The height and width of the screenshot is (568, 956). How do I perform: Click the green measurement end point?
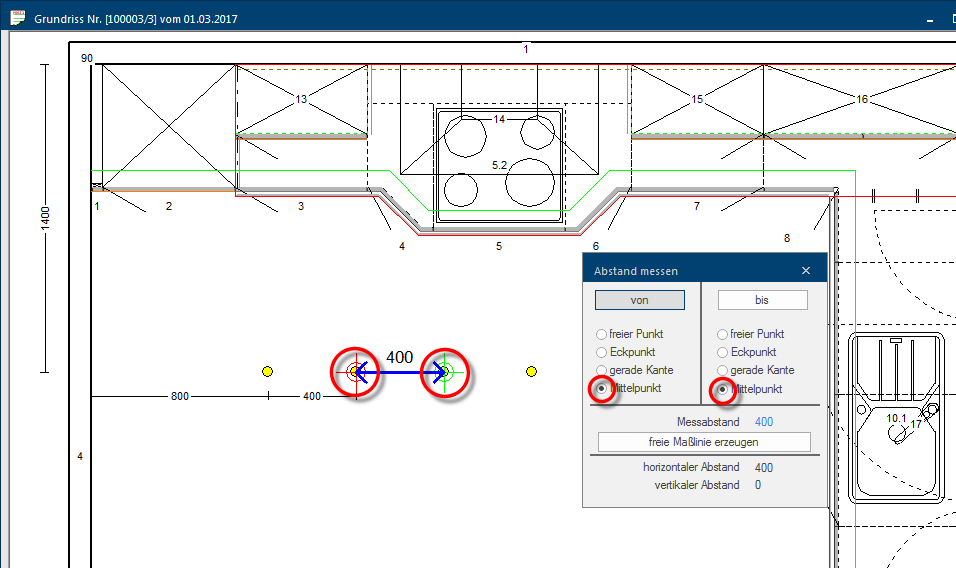(x=446, y=373)
